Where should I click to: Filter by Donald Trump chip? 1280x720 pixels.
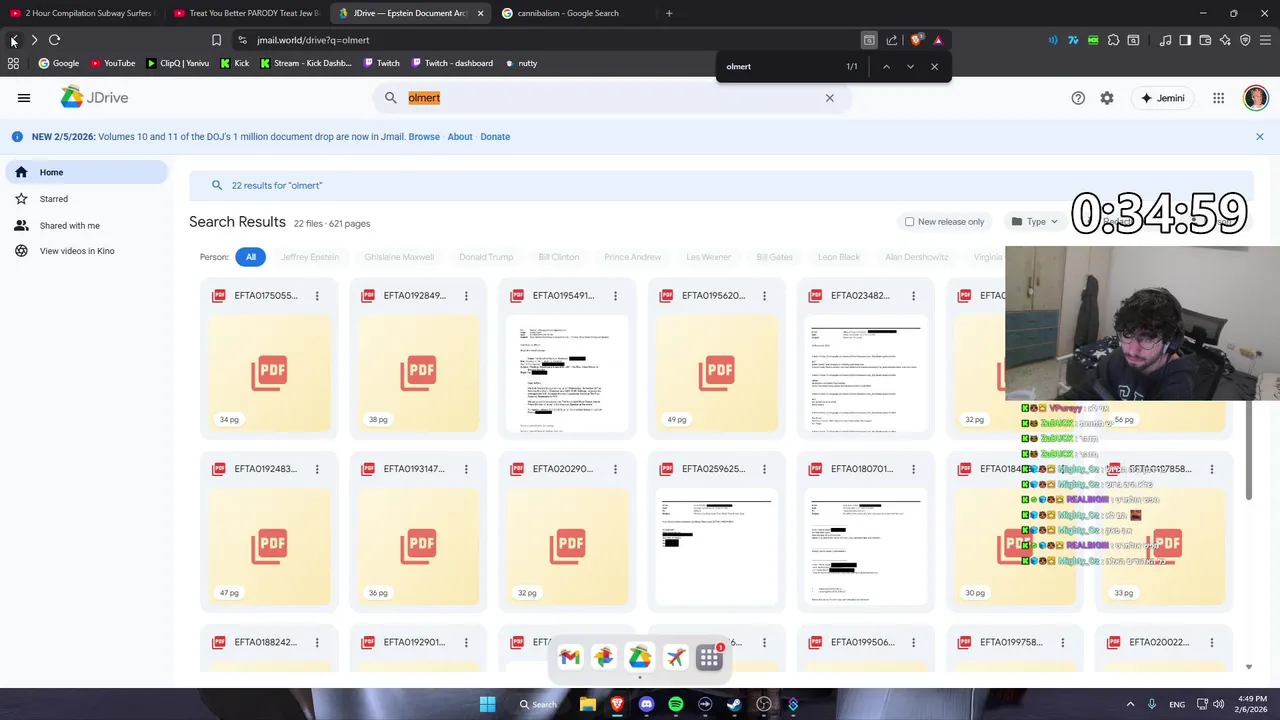point(486,257)
